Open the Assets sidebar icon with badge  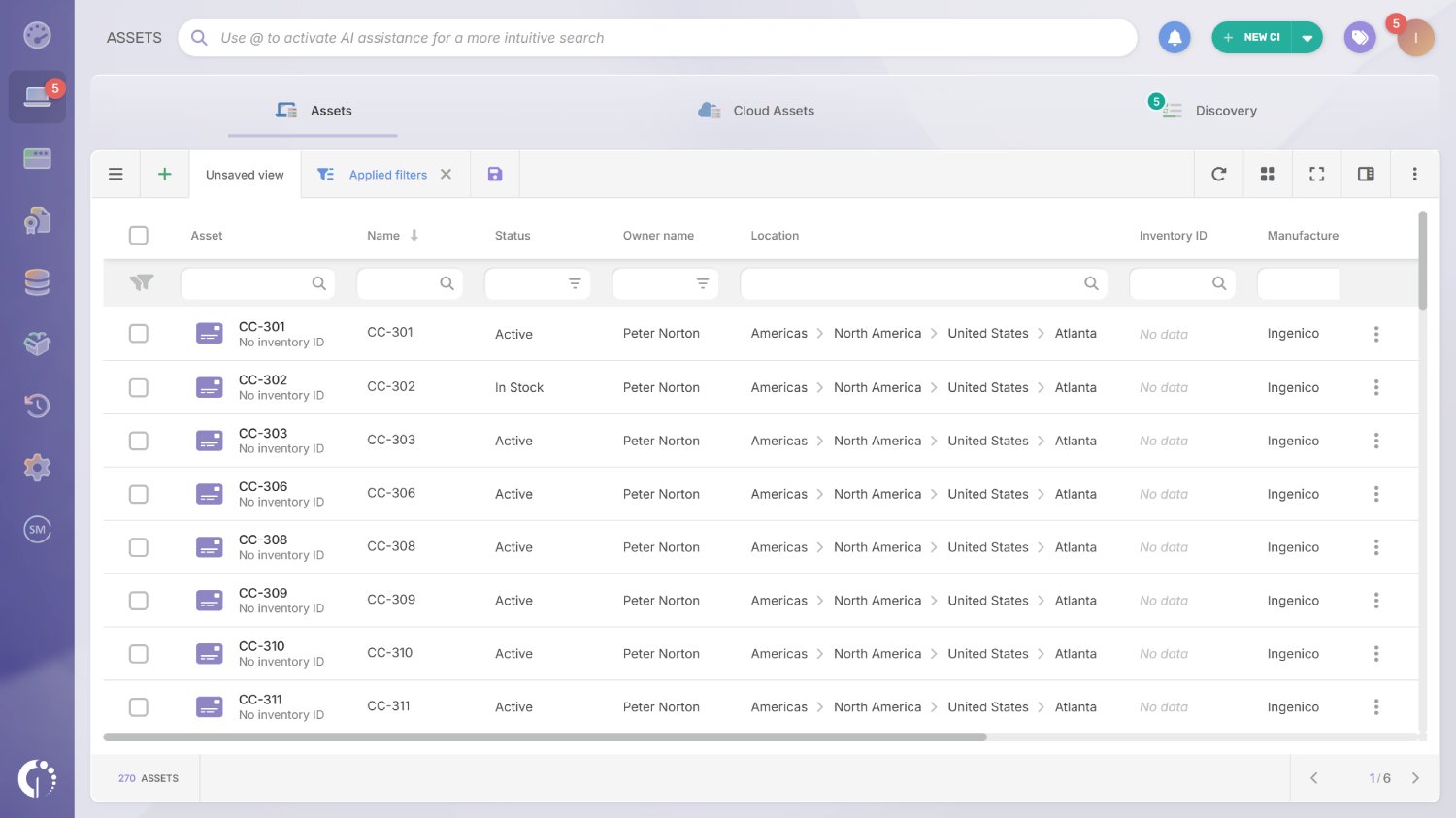(37, 96)
